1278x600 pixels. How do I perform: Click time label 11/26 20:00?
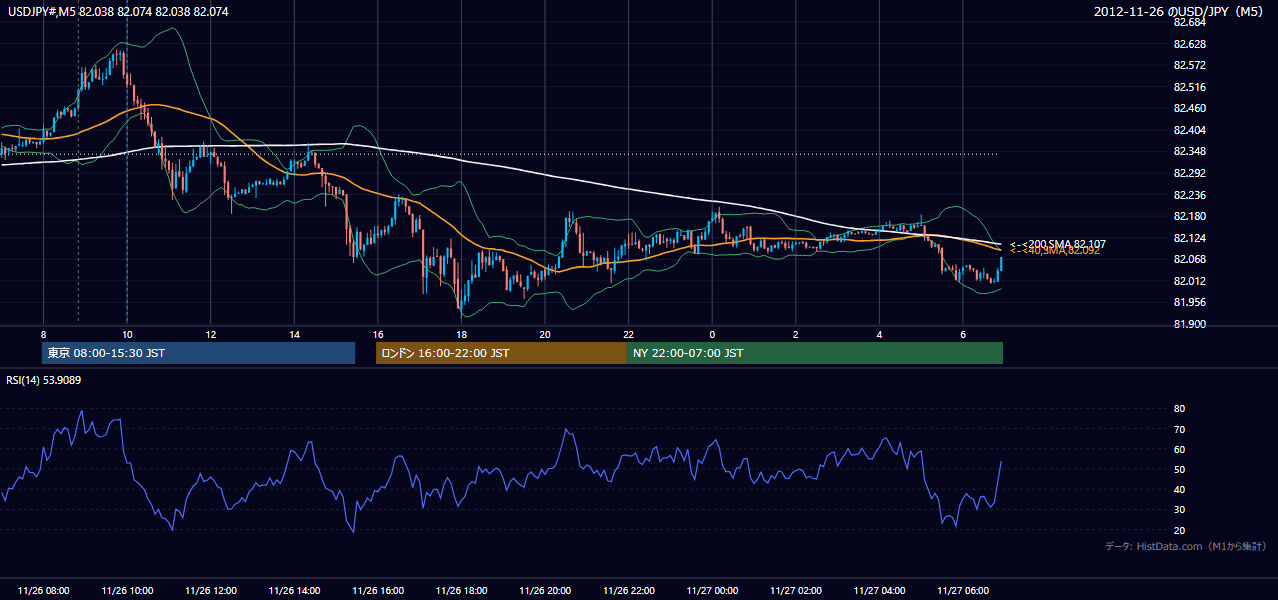544,591
